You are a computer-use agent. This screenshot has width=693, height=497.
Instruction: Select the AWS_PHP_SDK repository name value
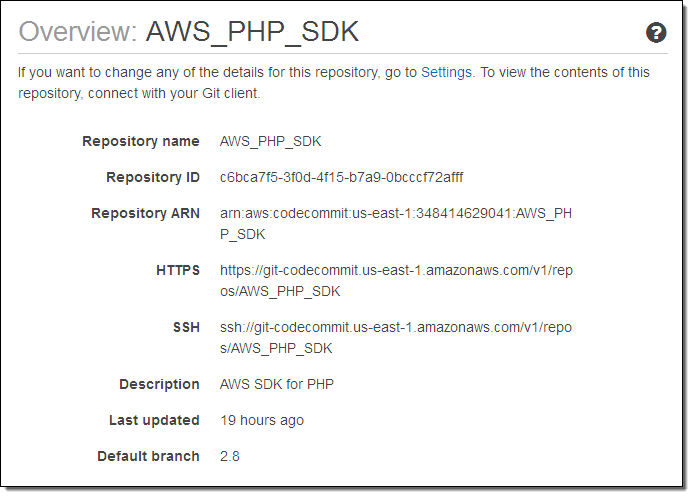click(270, 141)
